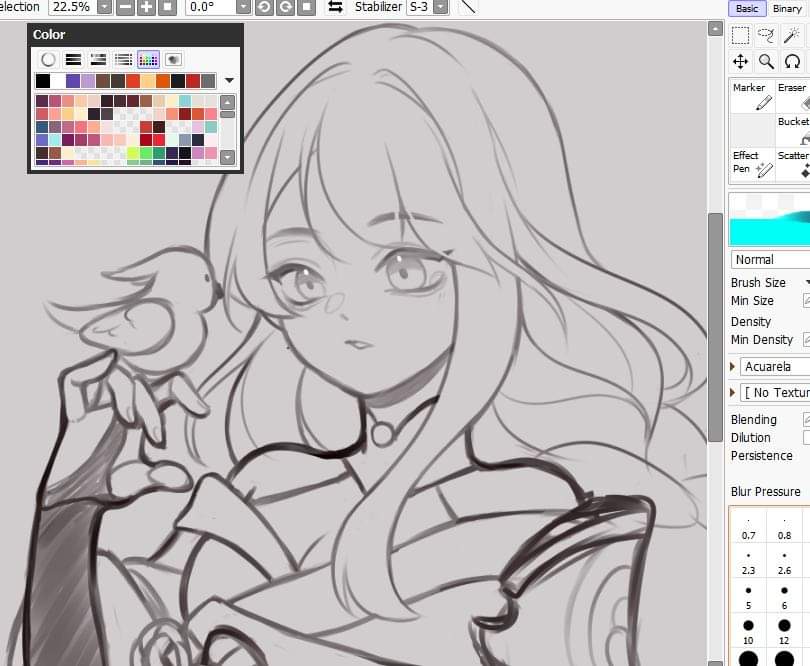Show the RGB sliders in Color panel
This screenshot has width=810, height=666.
pyautogui.click(x=73, y=60)
